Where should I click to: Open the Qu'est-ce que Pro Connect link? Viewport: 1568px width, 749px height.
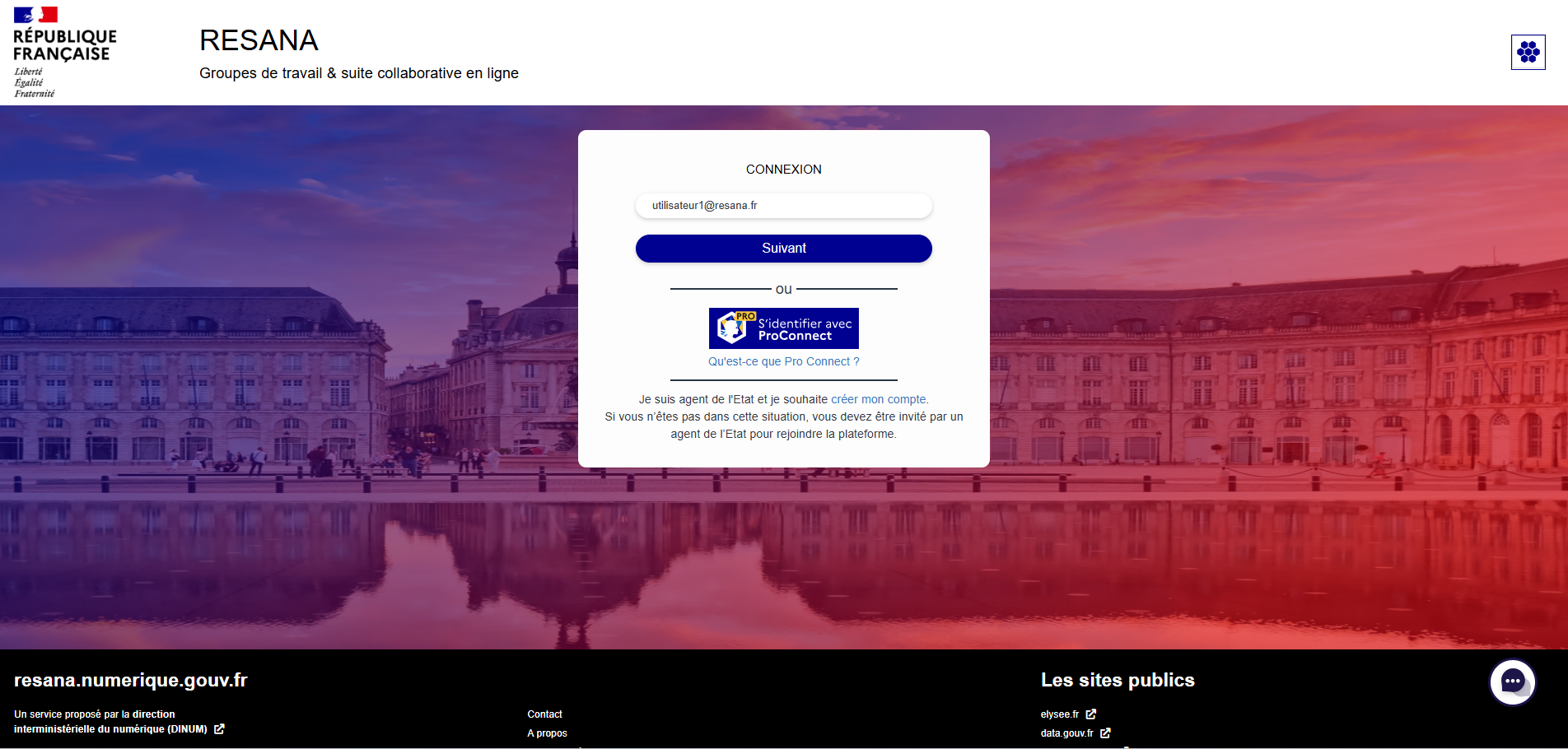tap(783, 361)
